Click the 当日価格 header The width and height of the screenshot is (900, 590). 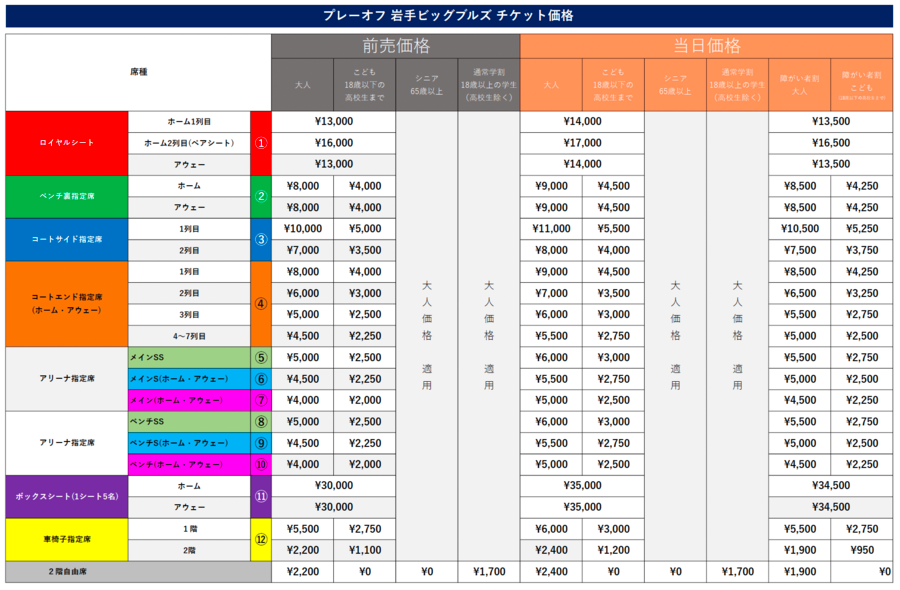pos(706,46)
